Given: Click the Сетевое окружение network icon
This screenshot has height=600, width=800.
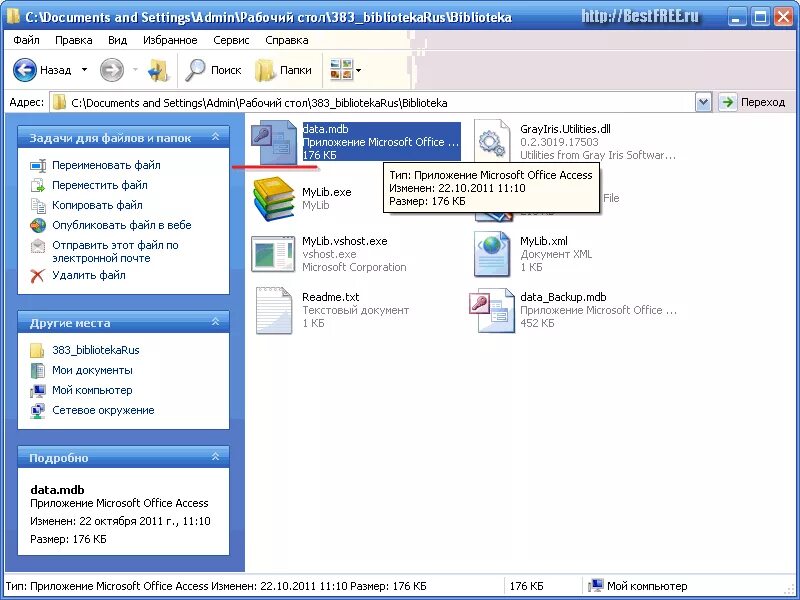Looking at the screenshot, I should click(x=37, y=410).
